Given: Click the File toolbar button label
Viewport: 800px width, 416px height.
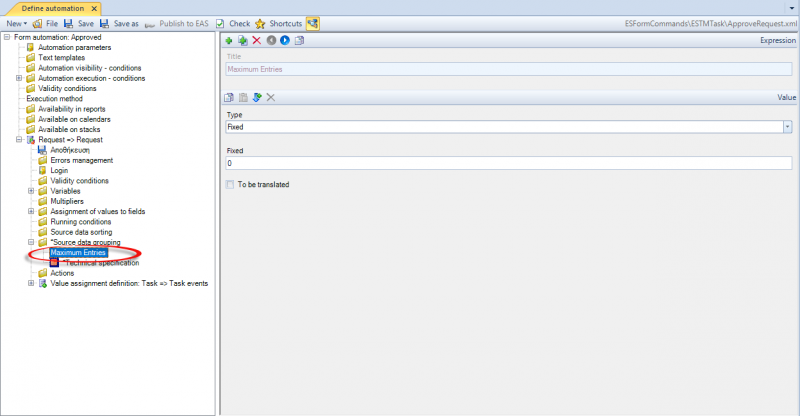Looking at the screenshot, I should tap(52, 23).
